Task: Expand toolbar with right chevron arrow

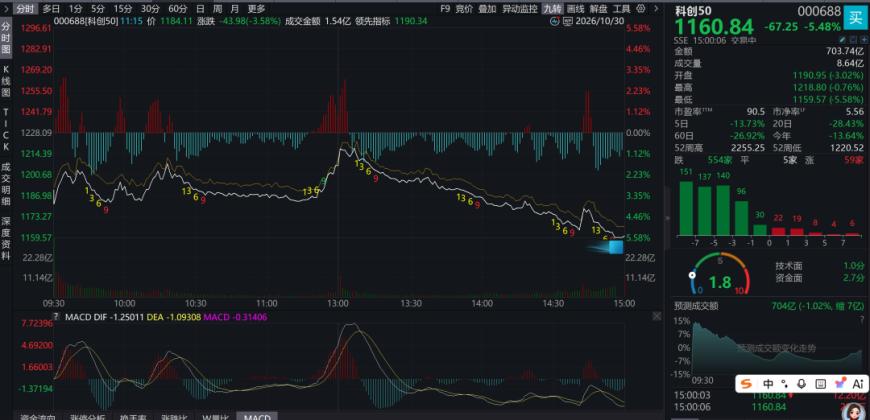Action: pos(656,9)
